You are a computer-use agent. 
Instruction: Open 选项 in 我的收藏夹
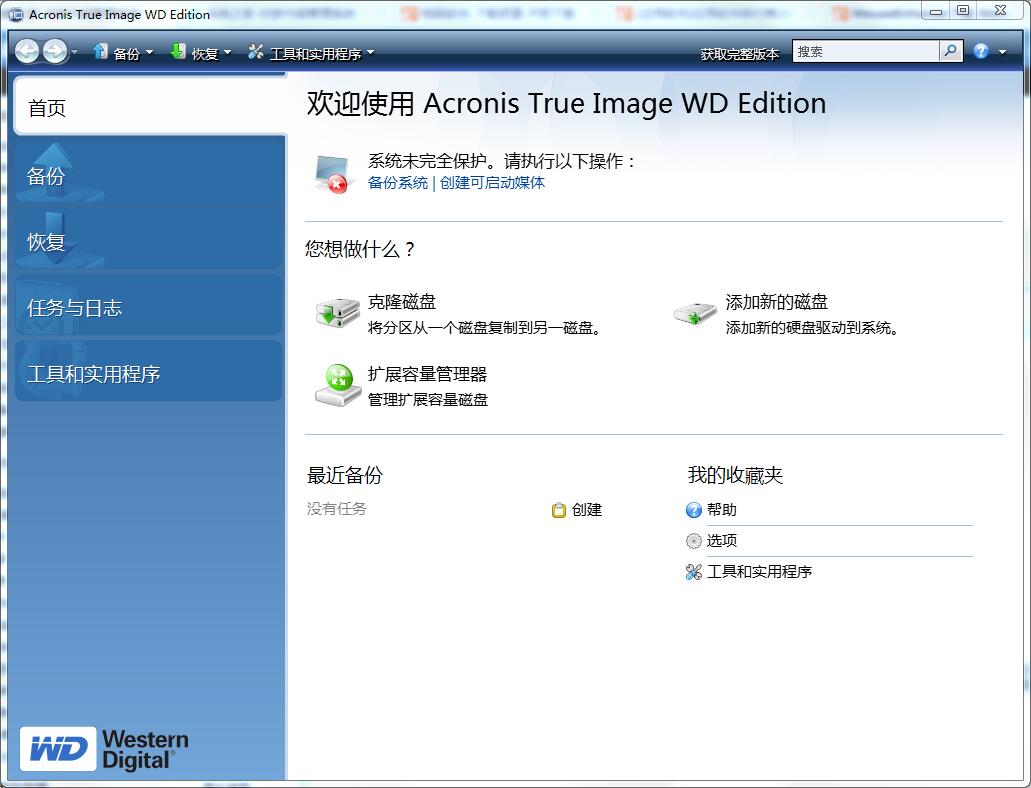pyautogui.click(x=721, y=541)
